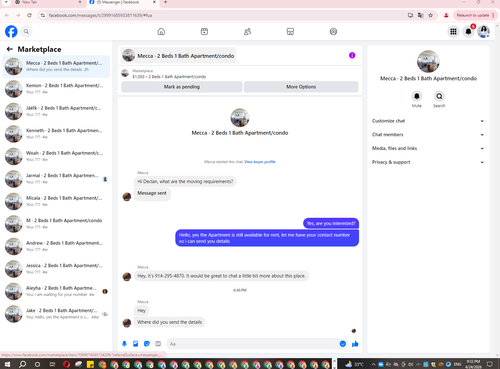
Task: Click the back arrow beside Marketplace
Action: [x=10, y=49]
